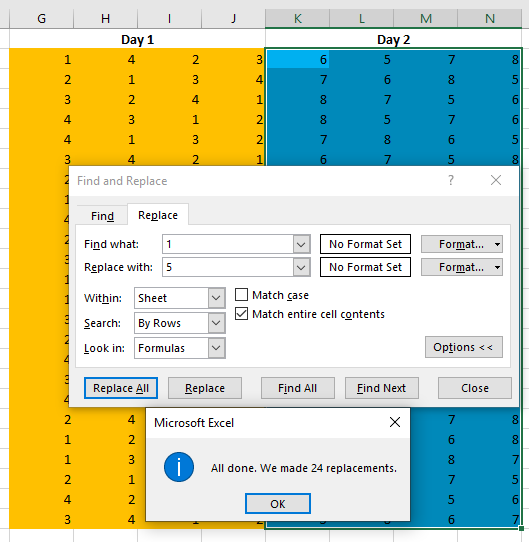Screen dimensions: 529x542
Task: Open the Format arrow for Find what
Action: (497, 244)
